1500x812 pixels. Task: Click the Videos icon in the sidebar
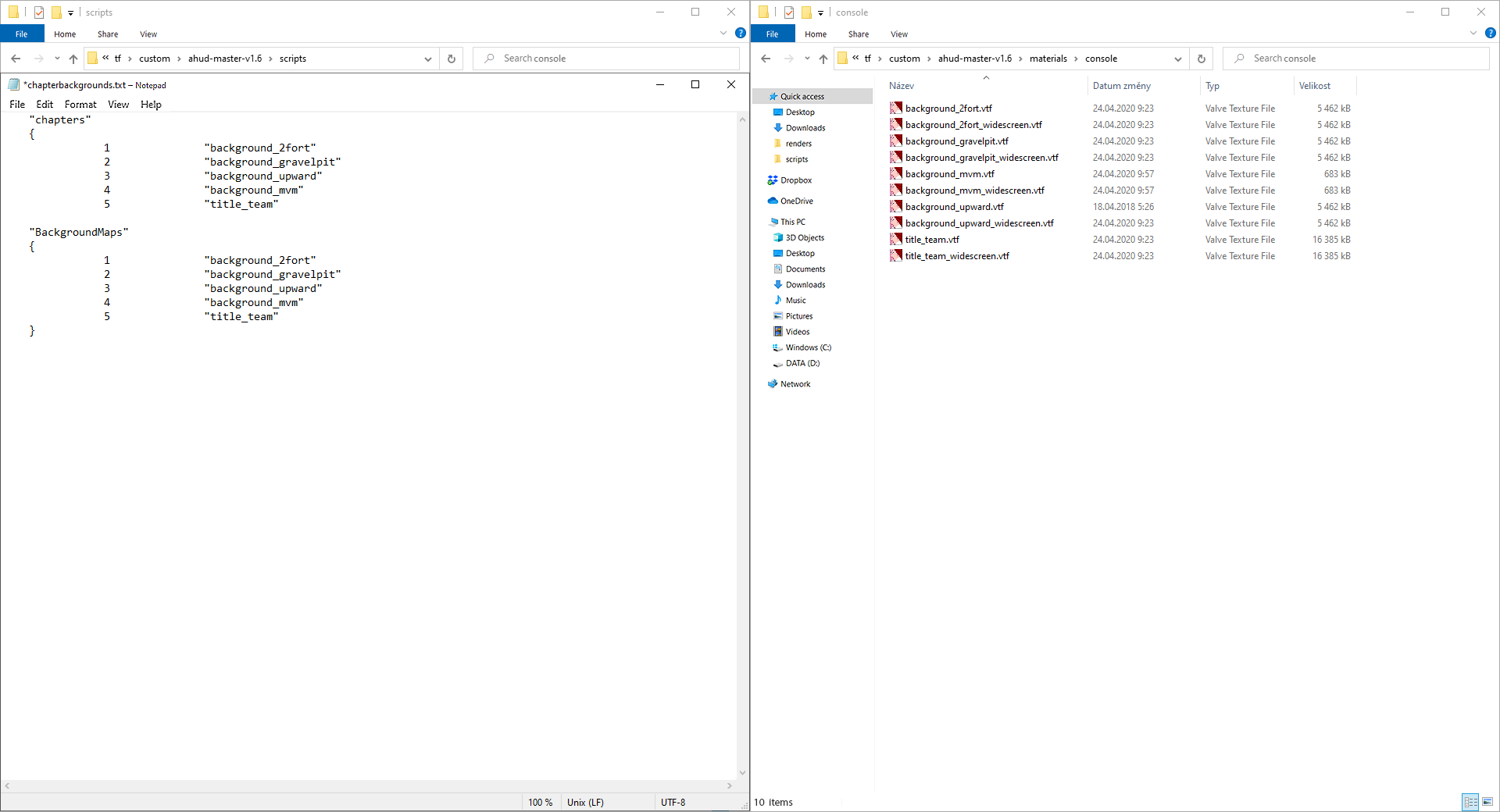(x=778, y=332)
